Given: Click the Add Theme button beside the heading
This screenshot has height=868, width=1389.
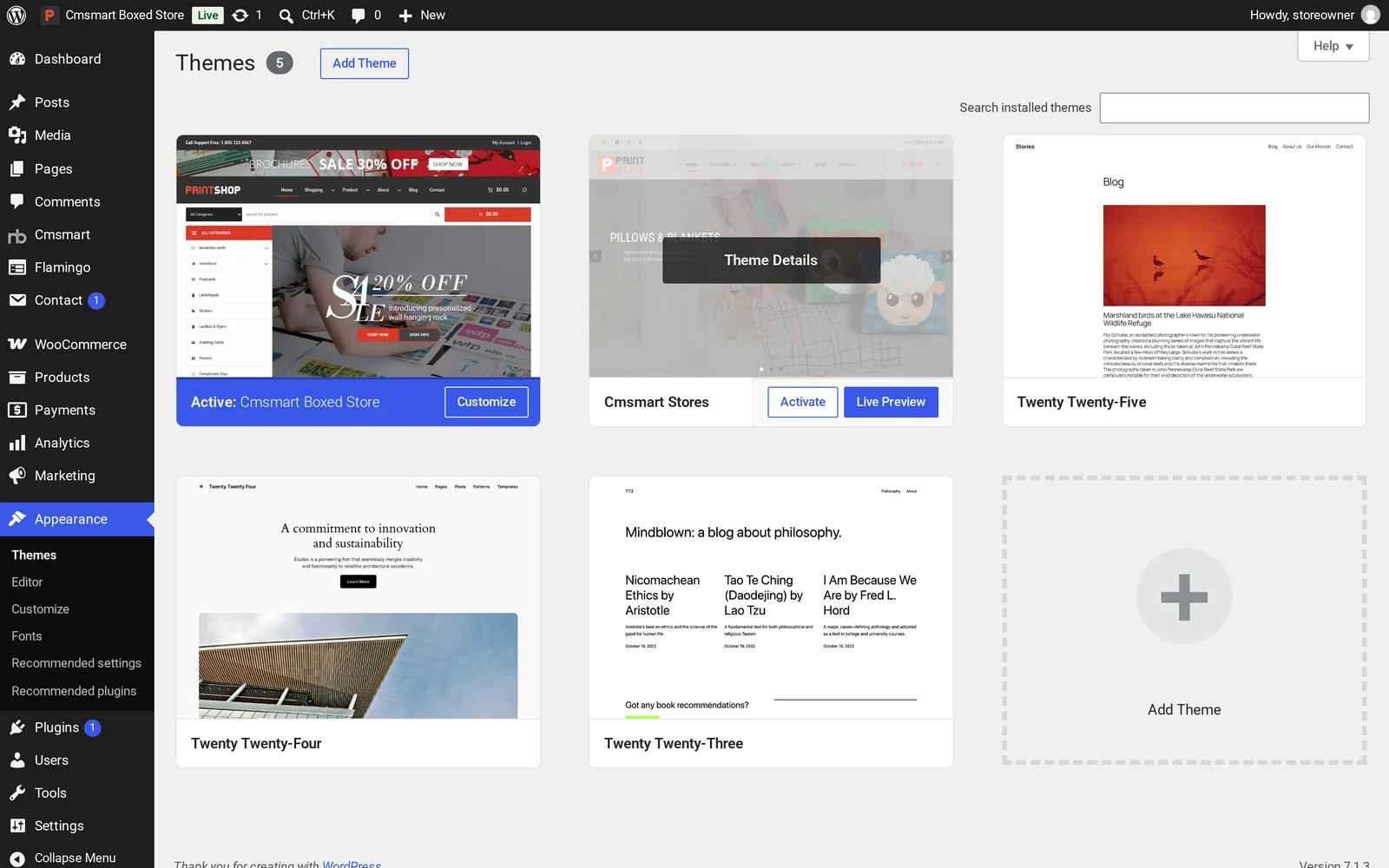Looking at the screenshot, I should coord(365,63).
